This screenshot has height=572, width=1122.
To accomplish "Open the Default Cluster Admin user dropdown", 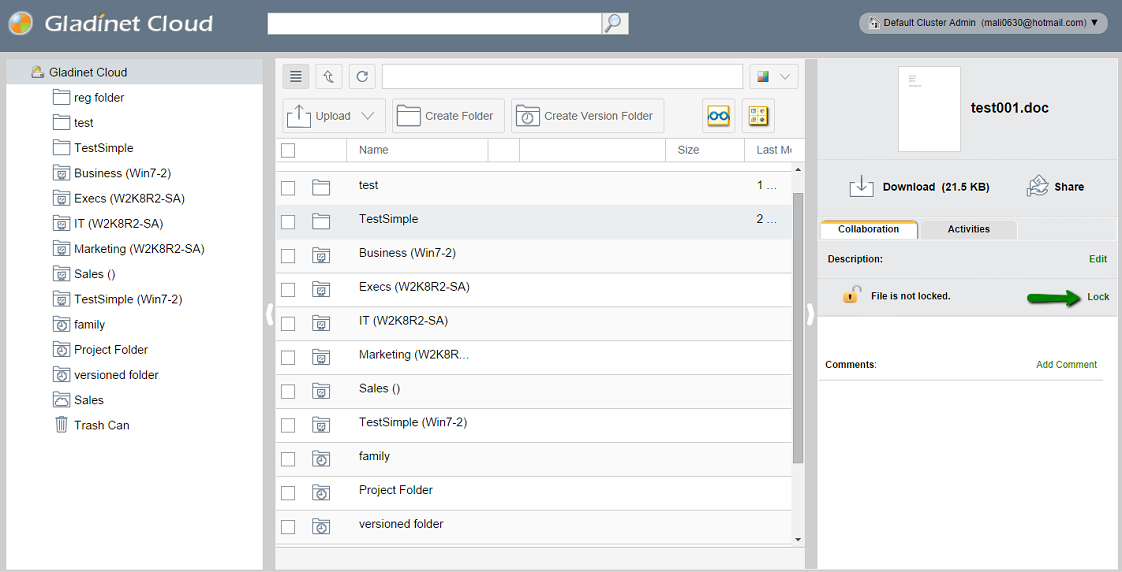I will coord(983,23).
